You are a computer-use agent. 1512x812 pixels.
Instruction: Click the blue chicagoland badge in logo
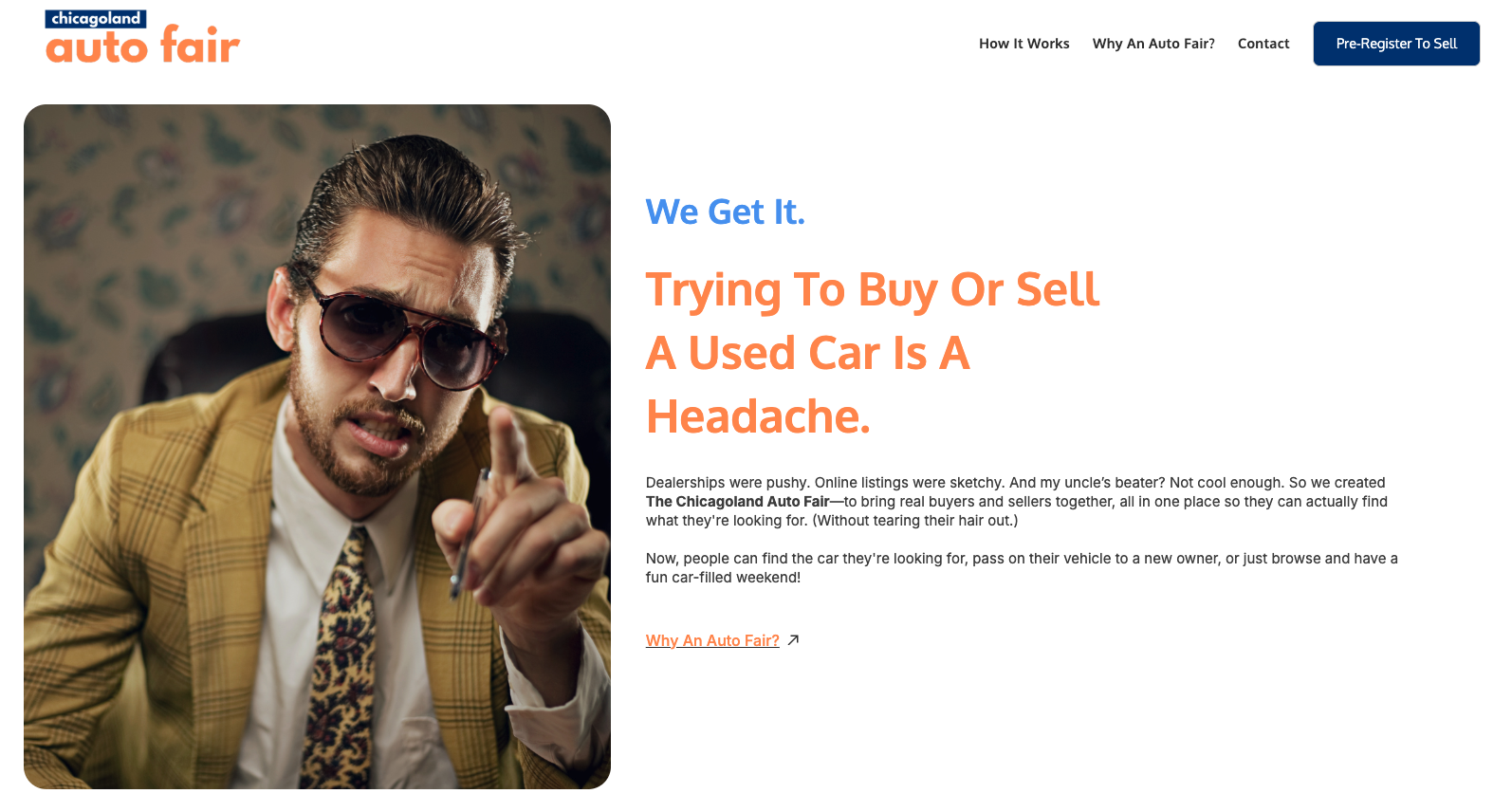coord(96,19)
